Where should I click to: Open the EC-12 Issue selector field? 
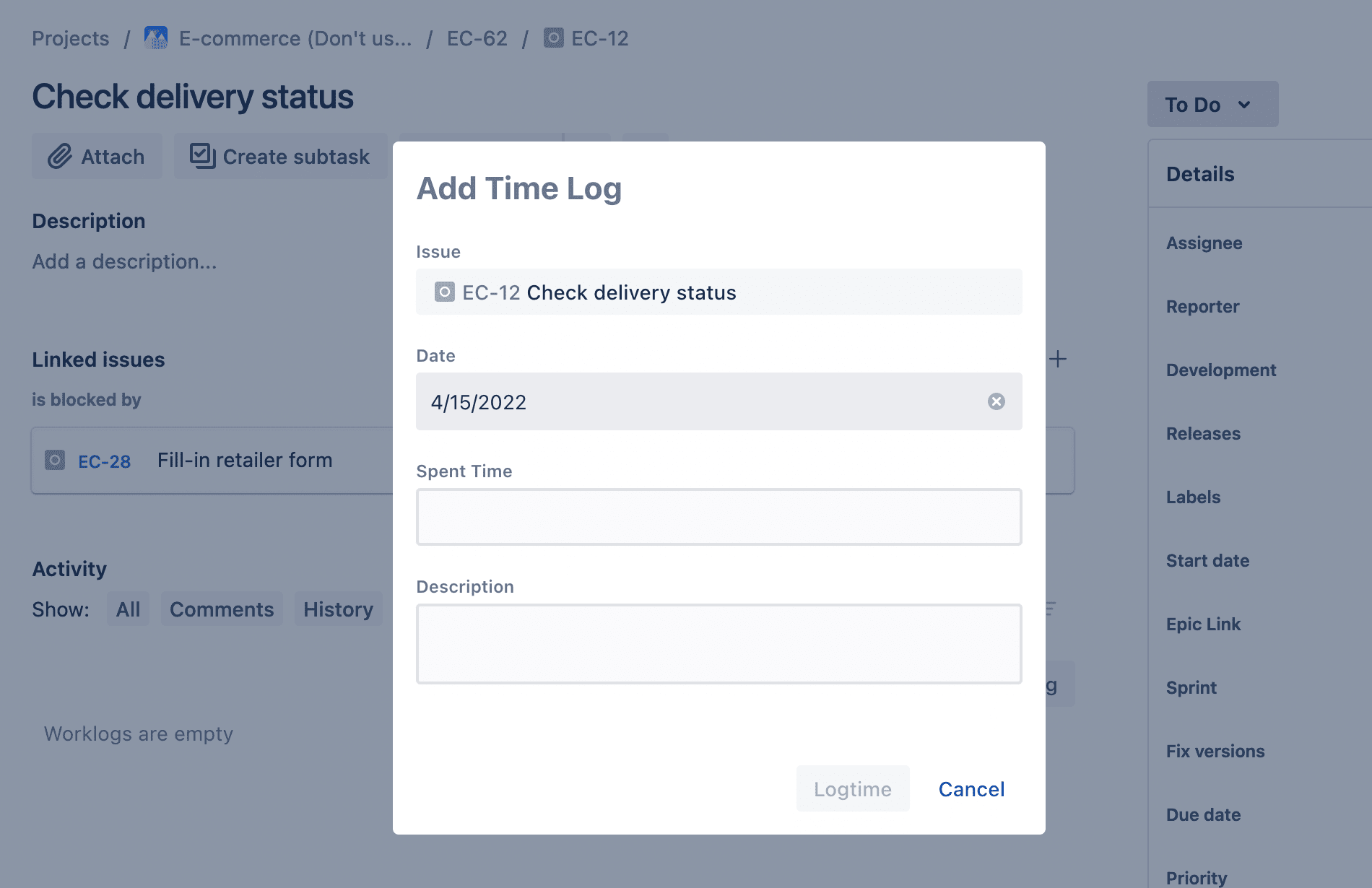tap(718, 292)
